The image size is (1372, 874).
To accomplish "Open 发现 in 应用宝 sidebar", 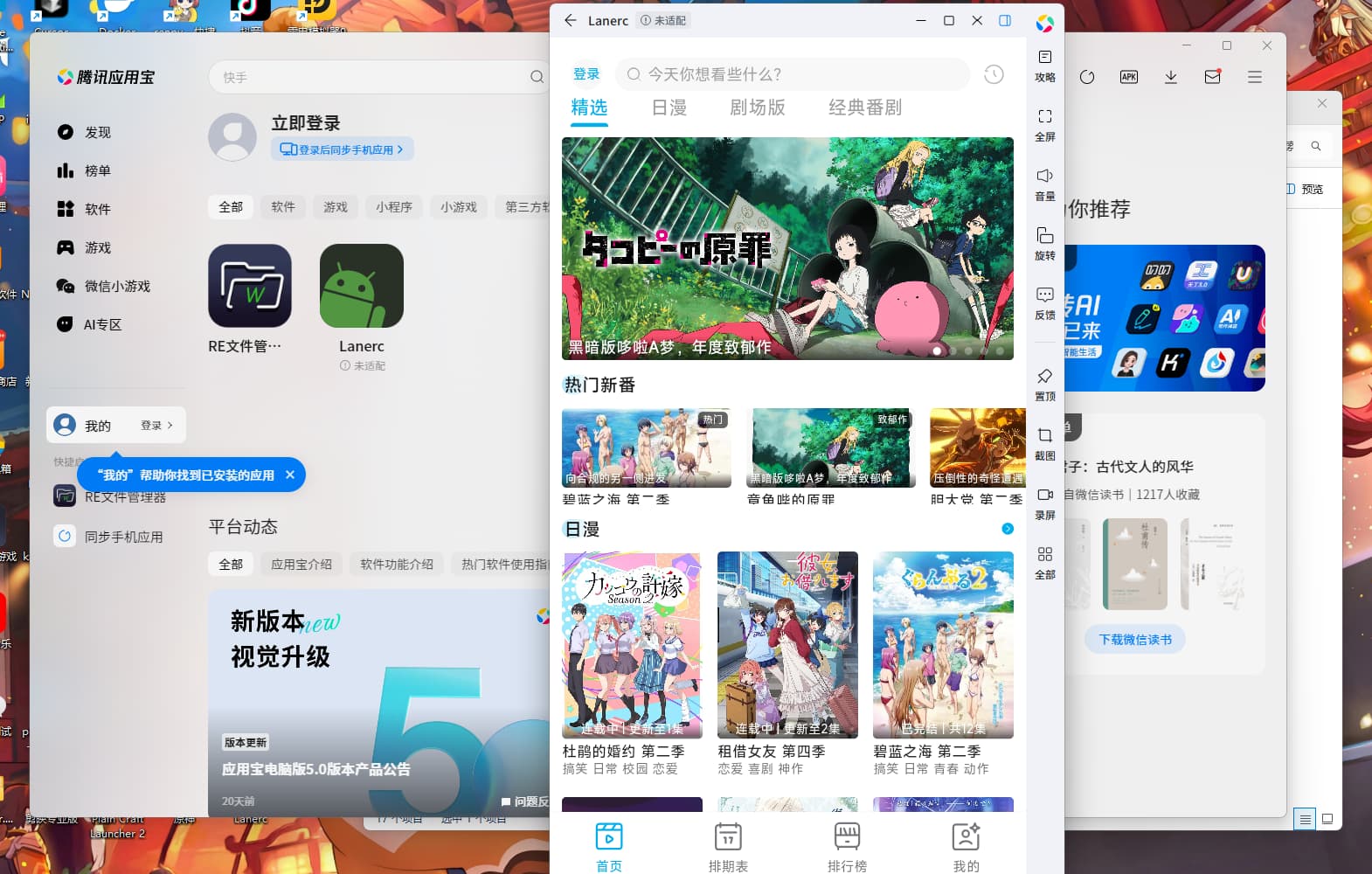I will [85, 132].
